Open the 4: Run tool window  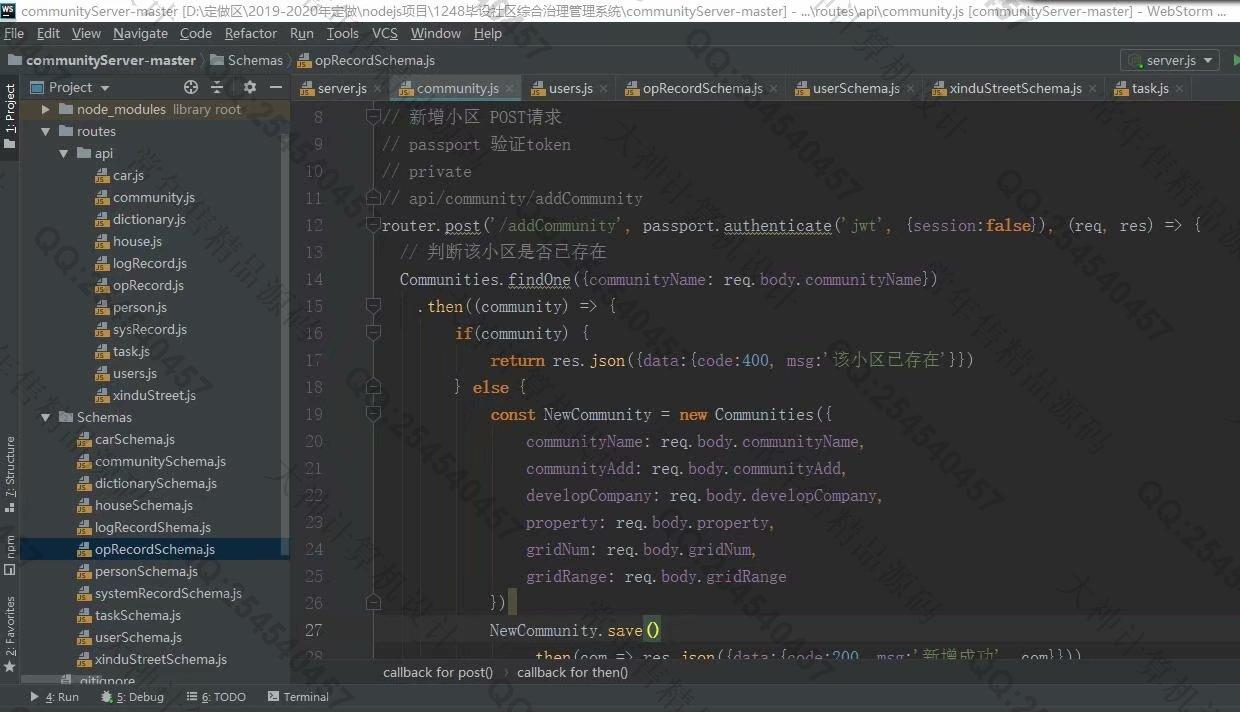pyautogui.click(x=55, y=697)
